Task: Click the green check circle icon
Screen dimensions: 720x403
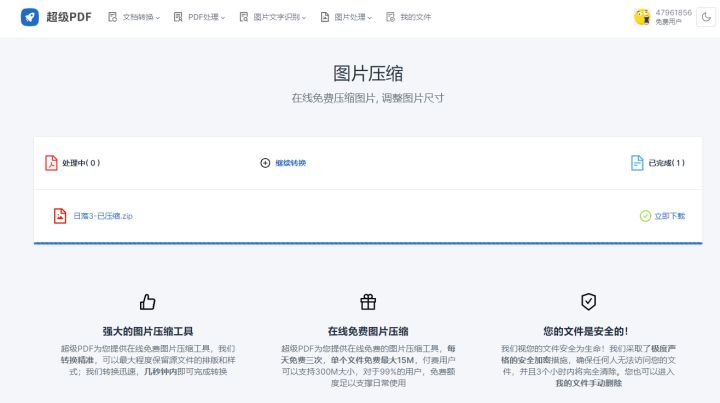Action: [x=645, y=216]
